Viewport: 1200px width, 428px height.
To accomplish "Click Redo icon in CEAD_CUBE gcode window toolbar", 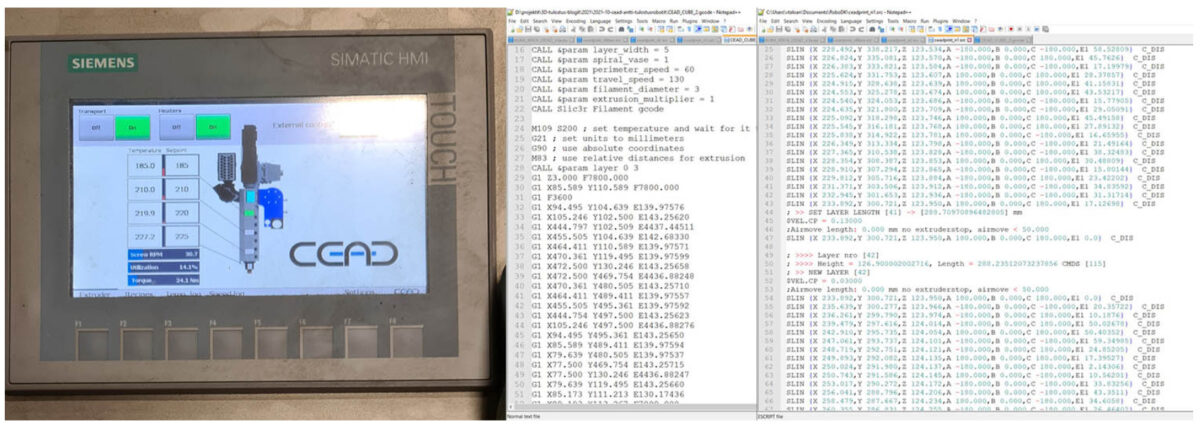I will [x=610, y=29].
